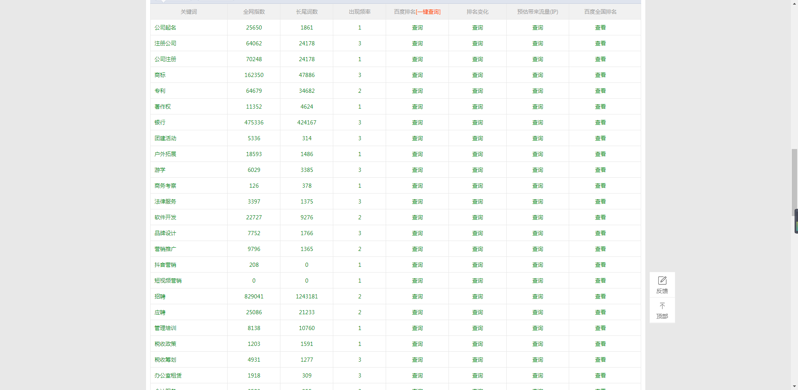Click the 长尾词数 value 1243181
Screen dimensions: 798x390
(306, 296)
